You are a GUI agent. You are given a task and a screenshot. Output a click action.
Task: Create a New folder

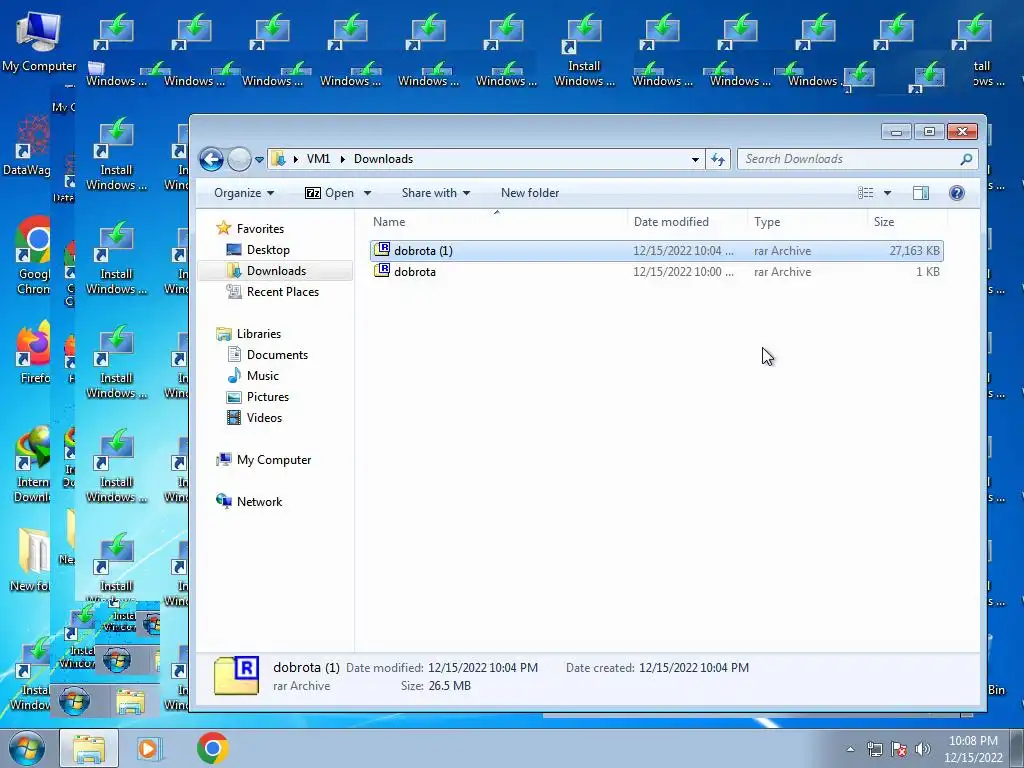coord(530,193)
